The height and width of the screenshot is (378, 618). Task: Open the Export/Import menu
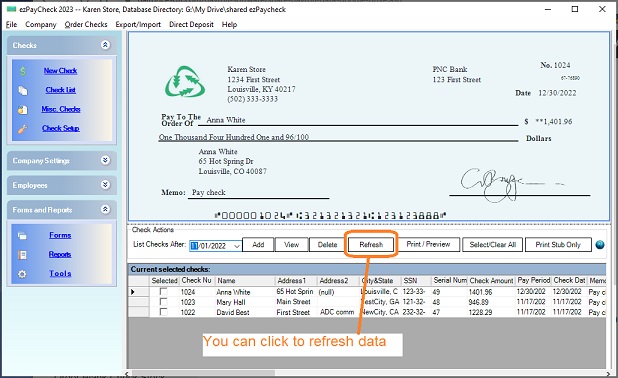pyautogui.click(x=138, y=24)
